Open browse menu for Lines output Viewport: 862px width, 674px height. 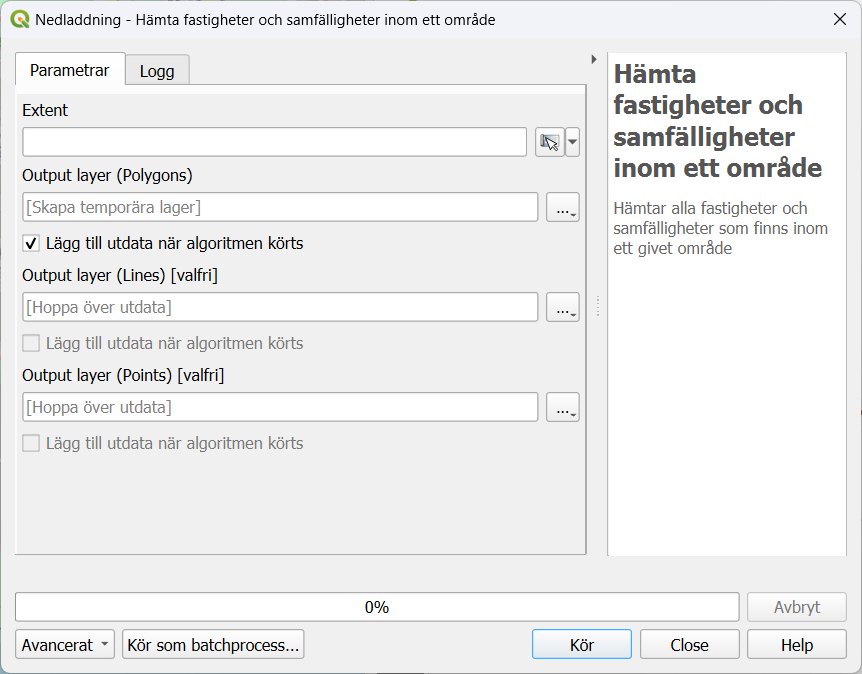[562, 307]
